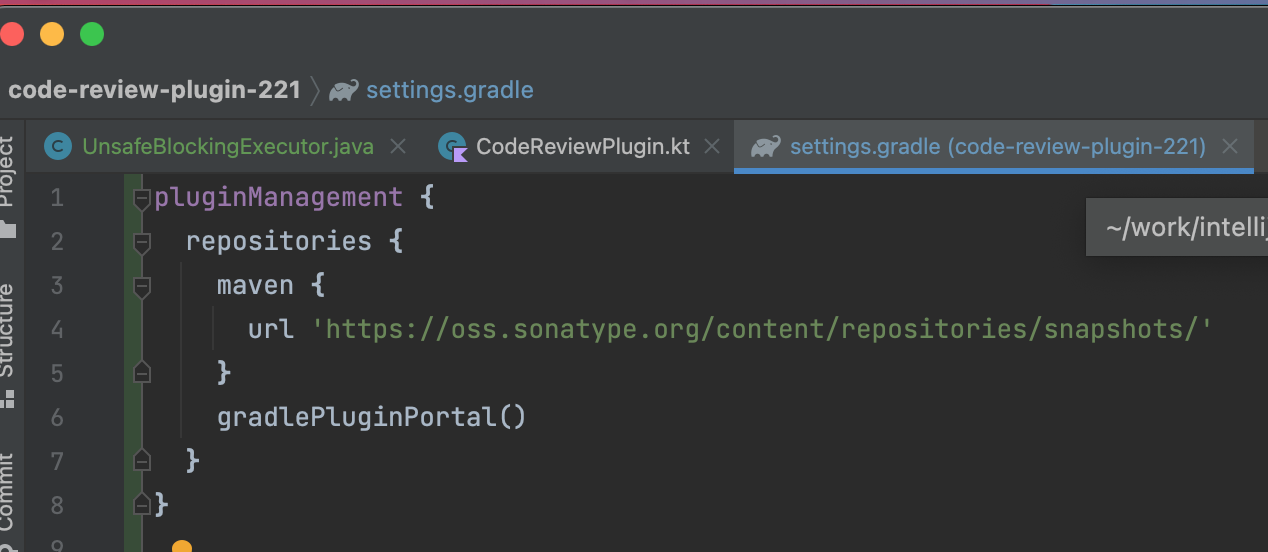Click the fold end marker on line 5

tap(142, 372)
